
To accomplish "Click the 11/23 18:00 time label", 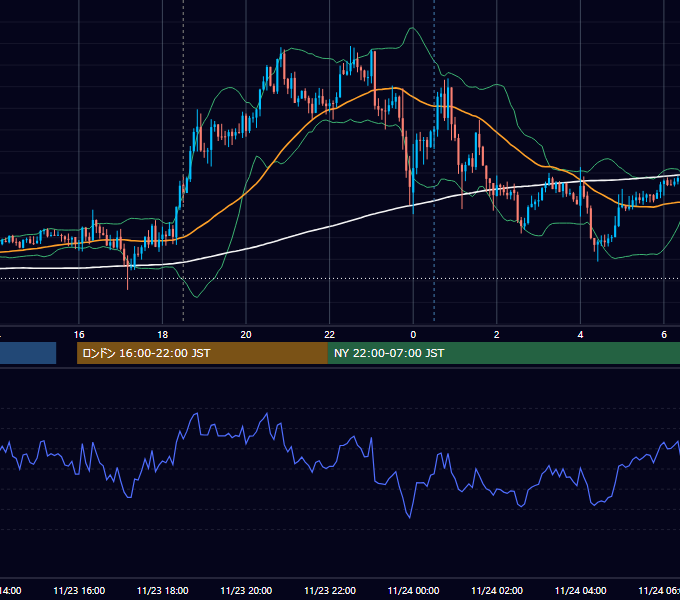I will click(x=163, y=590).
